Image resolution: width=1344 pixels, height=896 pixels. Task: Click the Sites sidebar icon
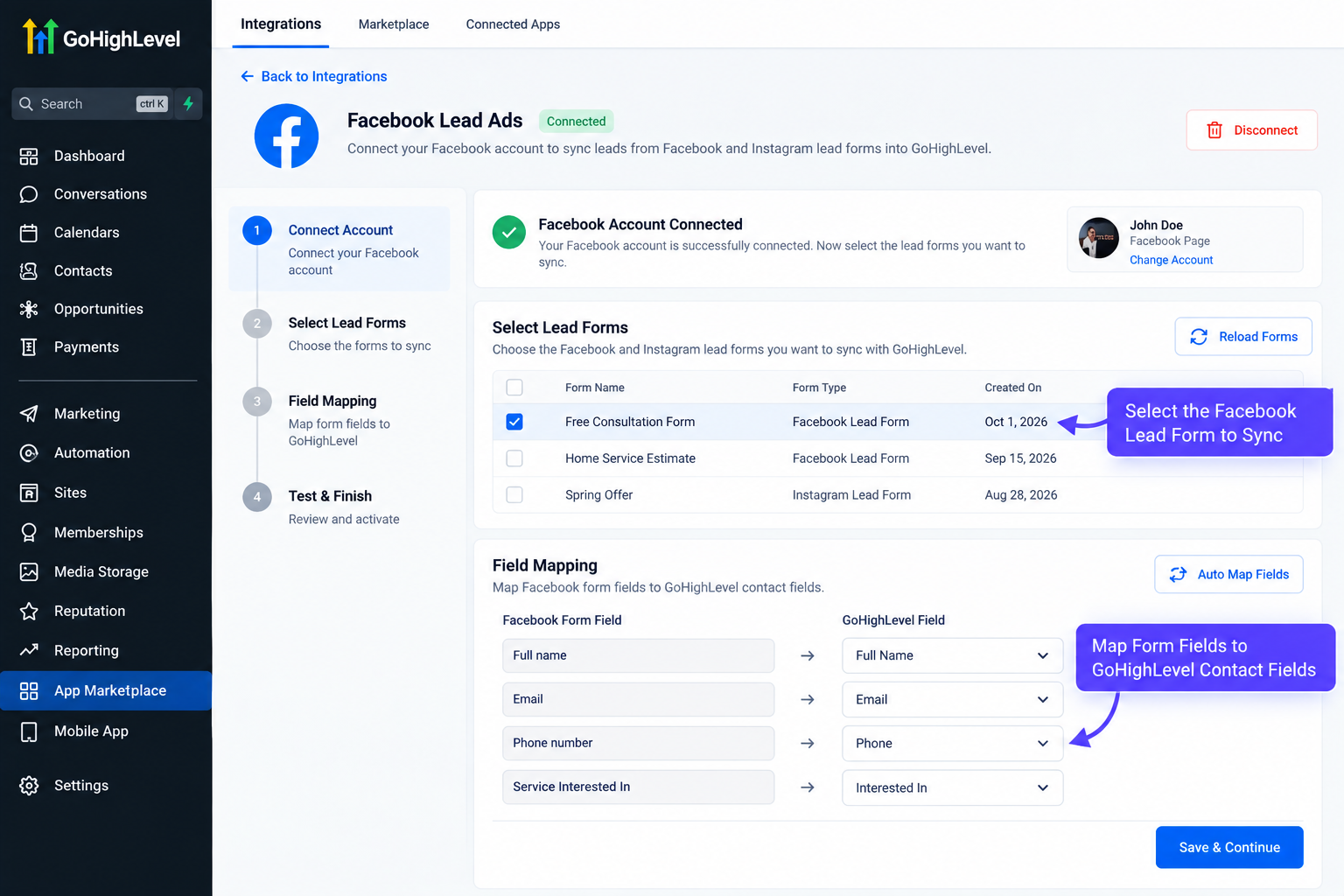point(29,493)
